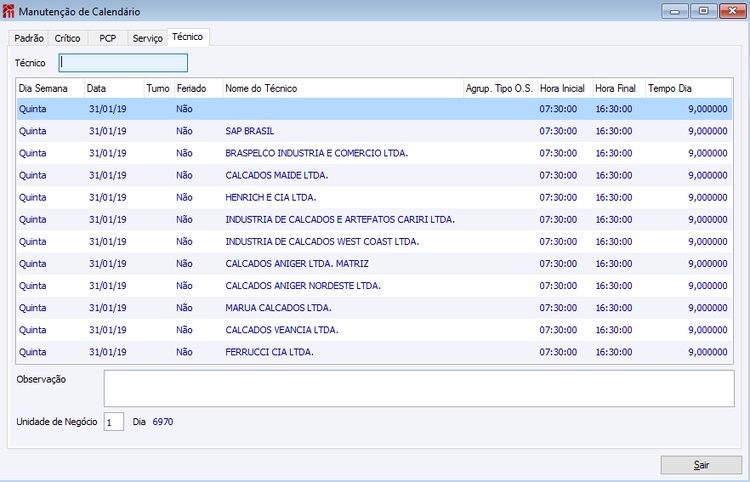Focus the Técnico input field
Viewport: 750px width, 482px height.
123,63
